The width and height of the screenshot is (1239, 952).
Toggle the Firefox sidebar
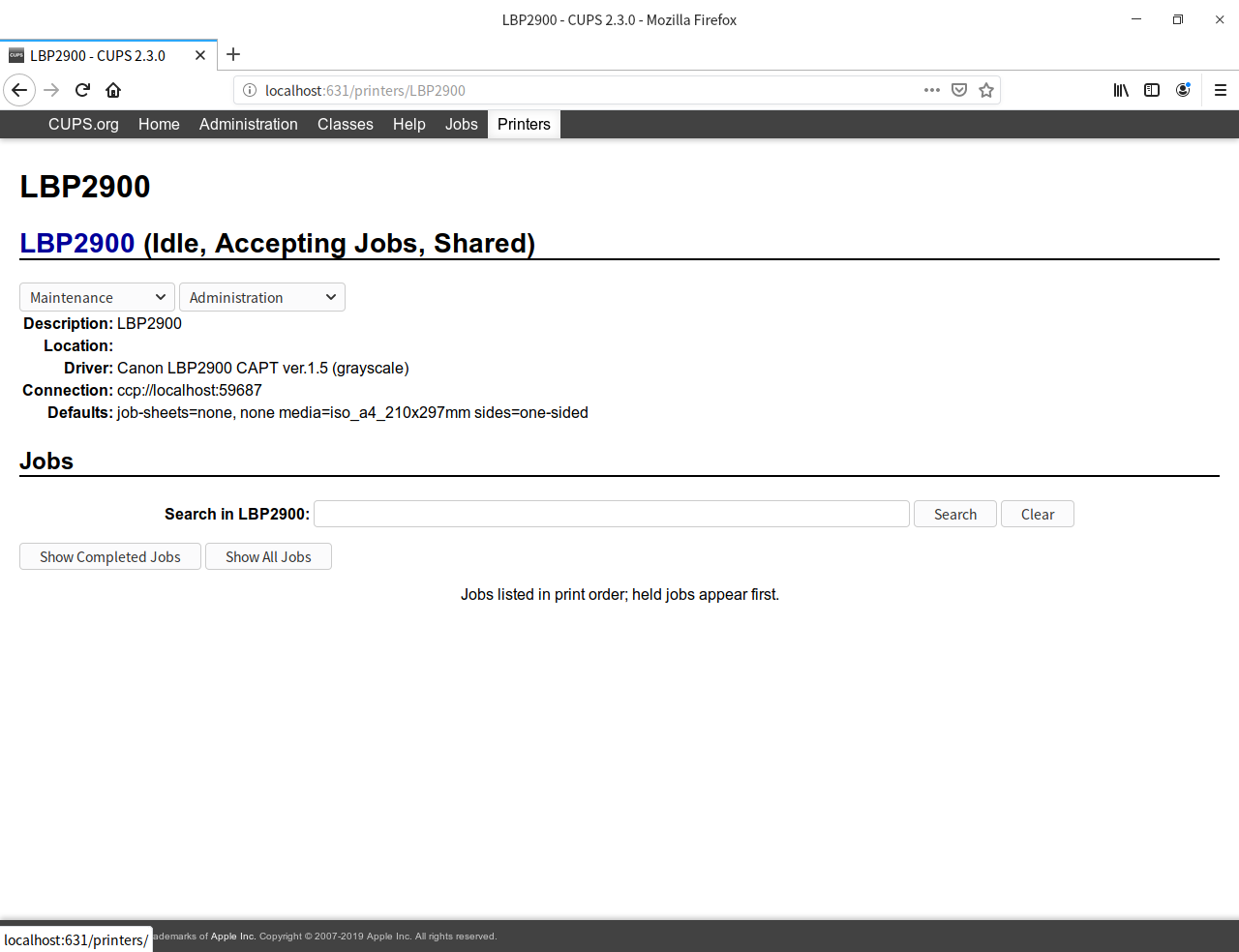click(1152, 90)
